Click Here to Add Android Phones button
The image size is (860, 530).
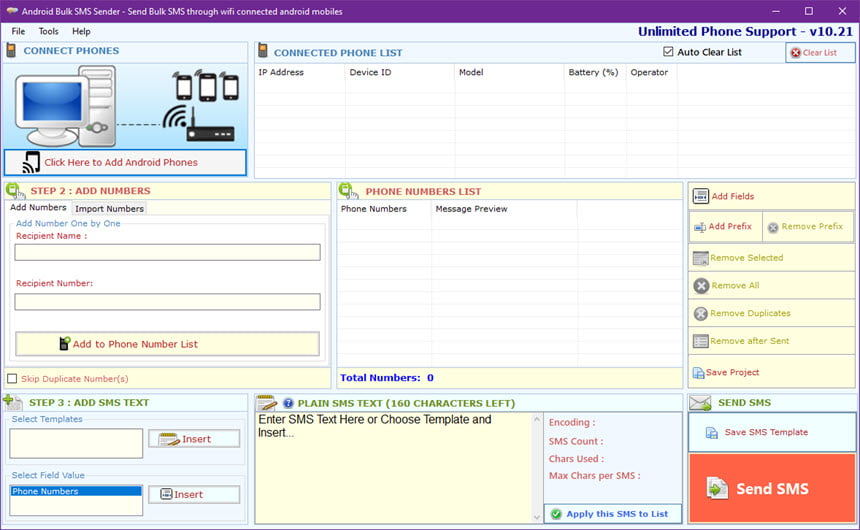125,162
